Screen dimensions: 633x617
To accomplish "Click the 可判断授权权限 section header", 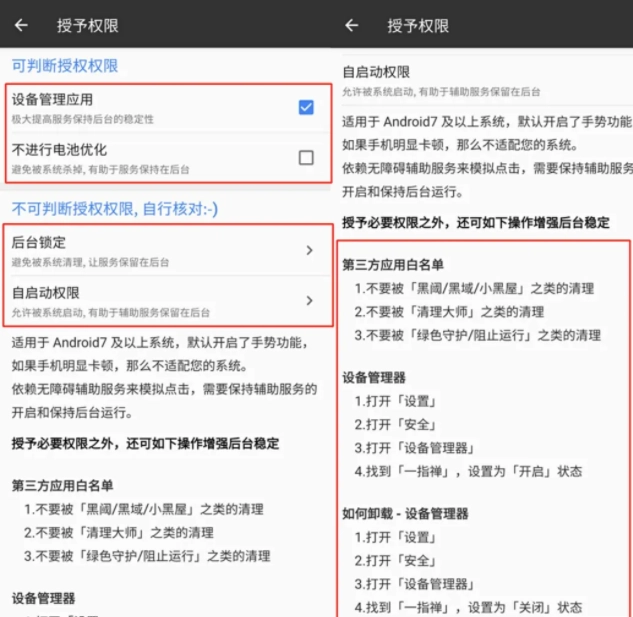I will tap(65, 66).
